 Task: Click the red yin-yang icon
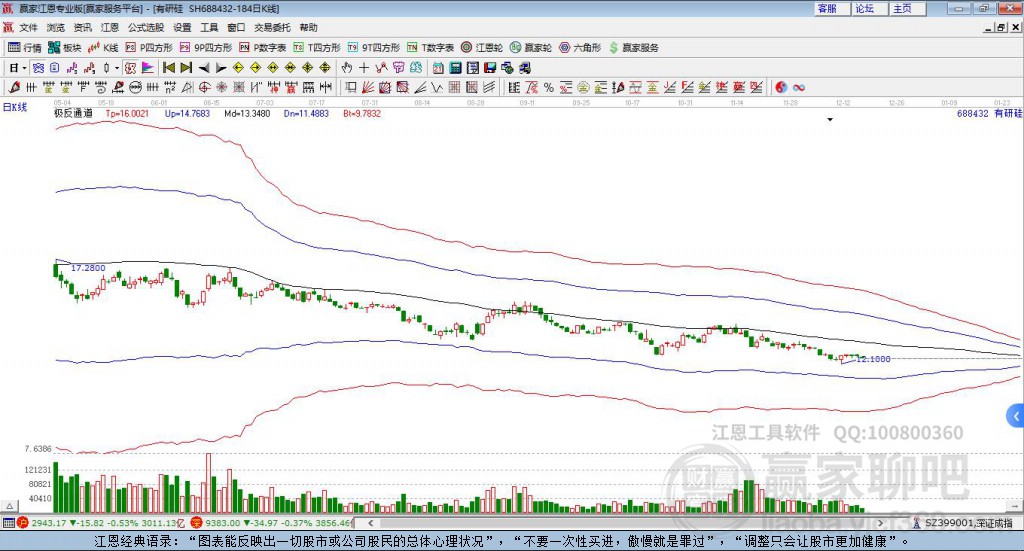point(781,87)
